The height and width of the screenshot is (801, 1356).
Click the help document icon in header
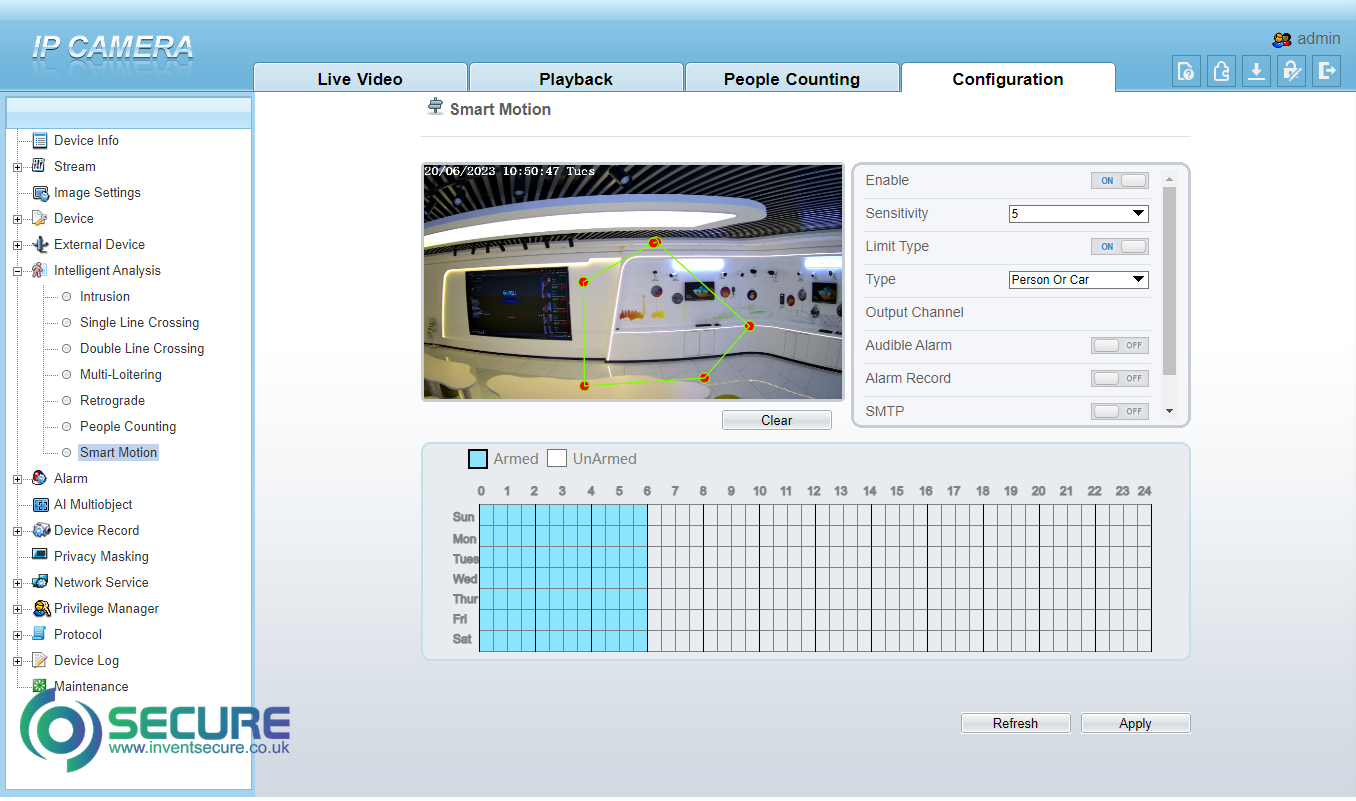(x=1186, y=71)
